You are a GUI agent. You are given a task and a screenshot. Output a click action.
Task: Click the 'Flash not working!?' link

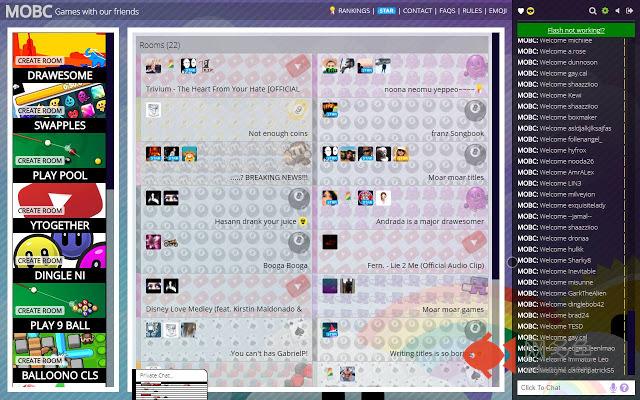click(574, 30)
